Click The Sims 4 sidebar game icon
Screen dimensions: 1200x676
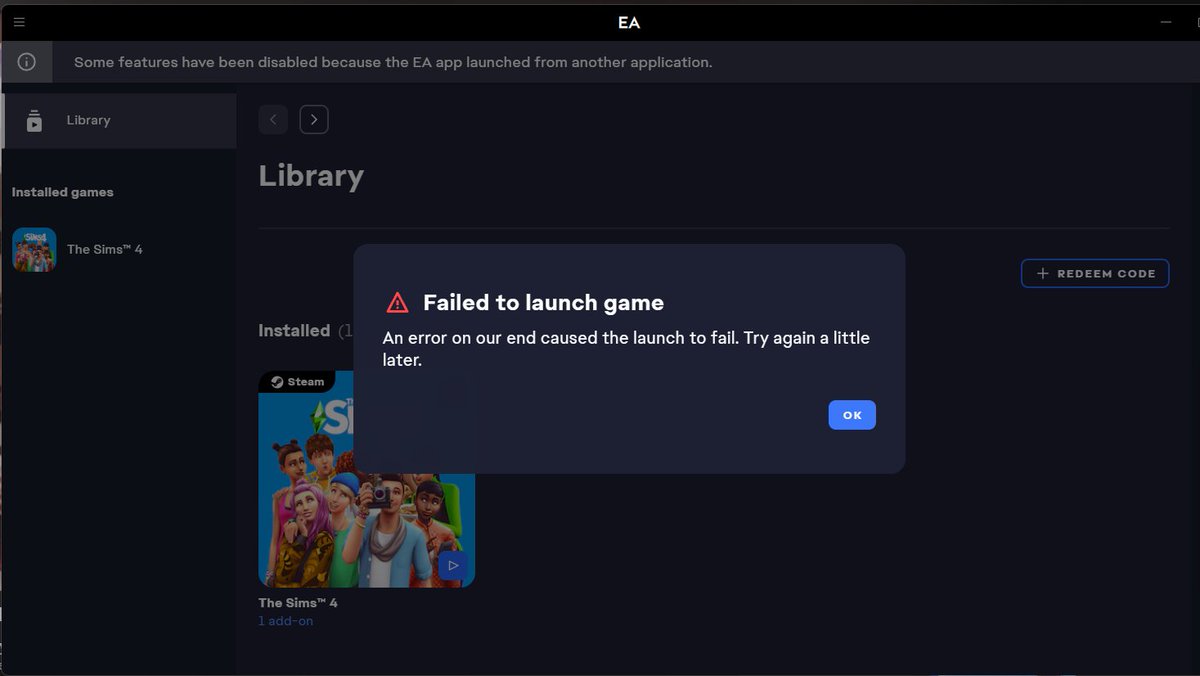[34, 250]
